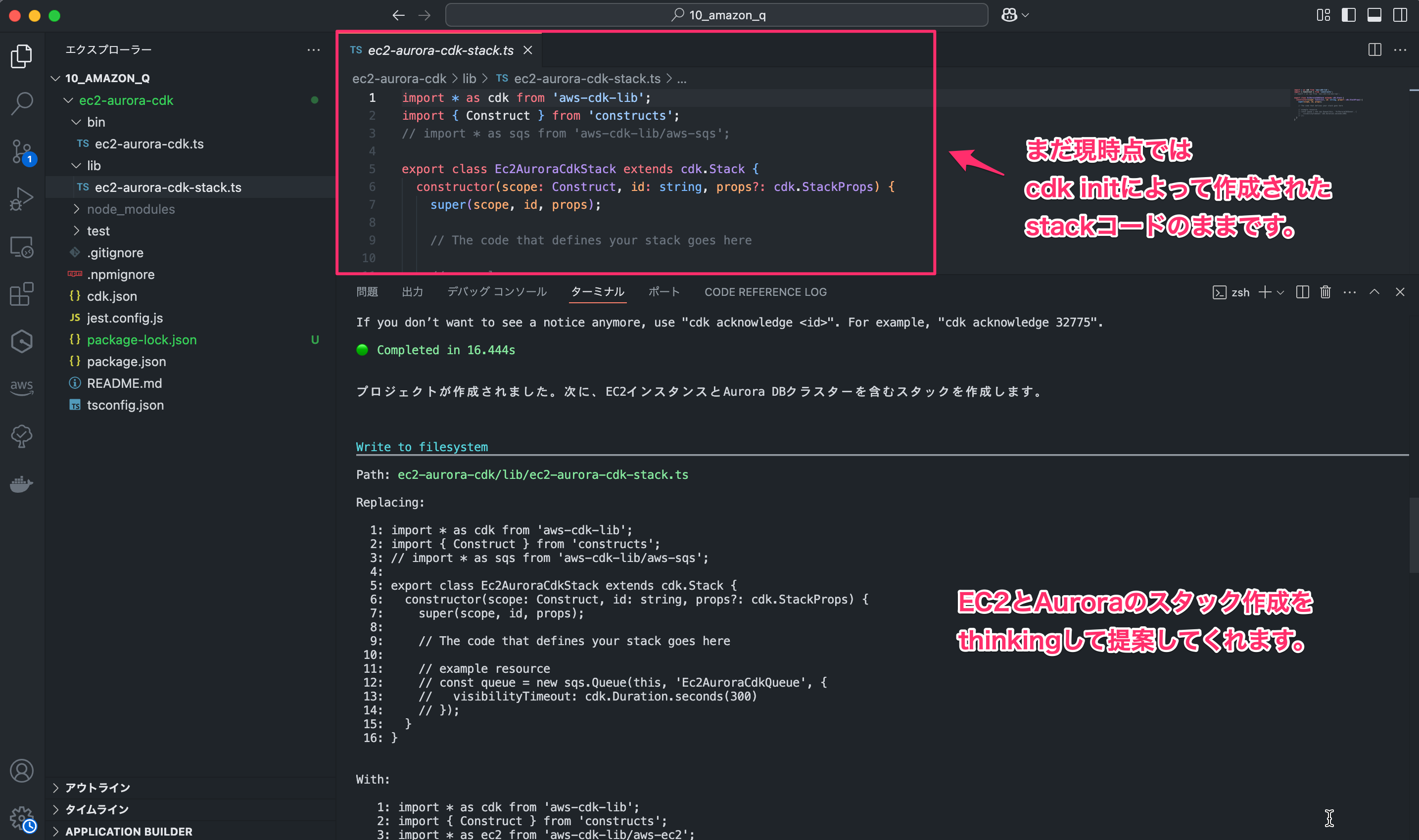
Task: Switch to the デバッグ コンソール tab
Action: pos(497,292)
